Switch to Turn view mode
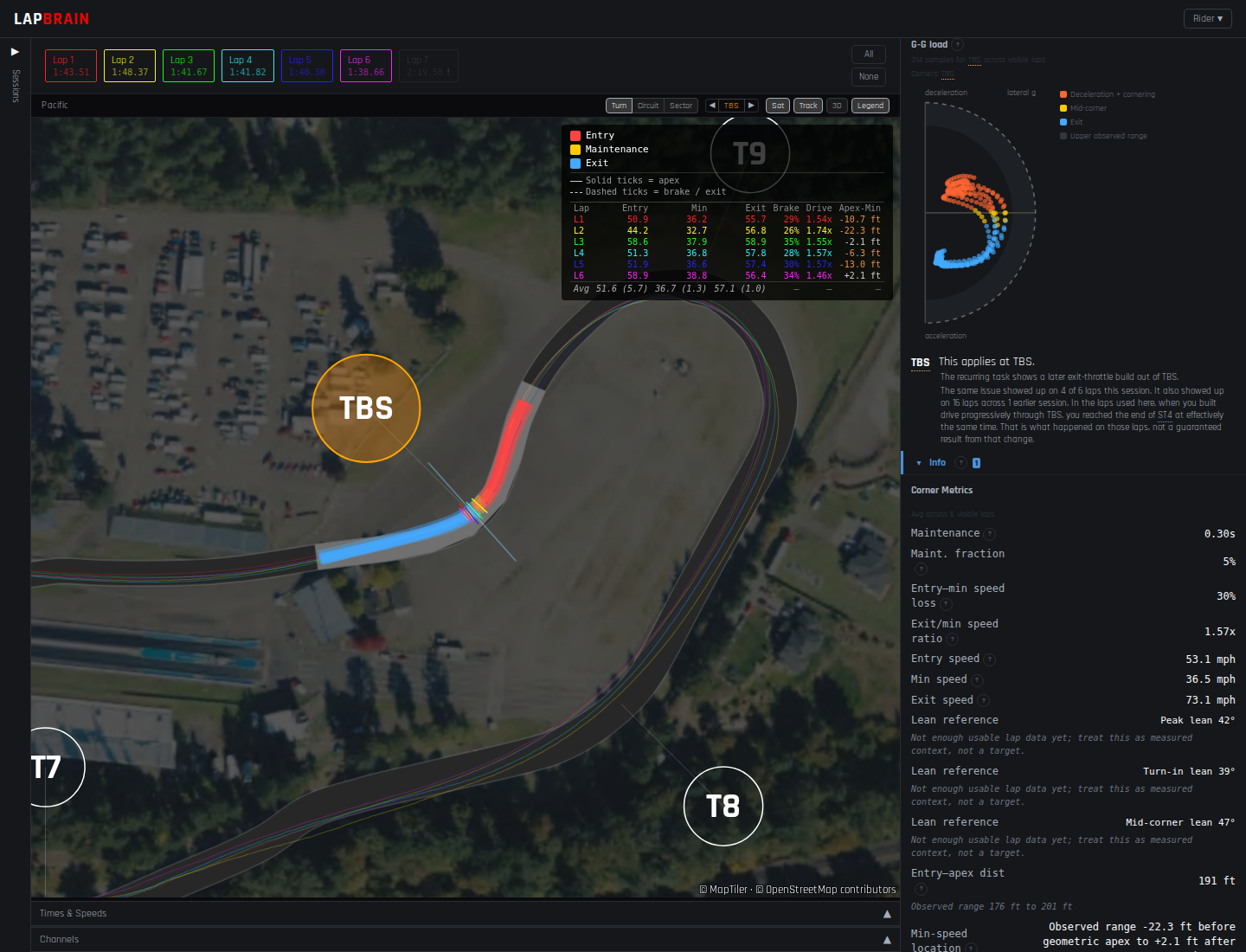Screen dimensions: 1246x952 coord(619,106)
